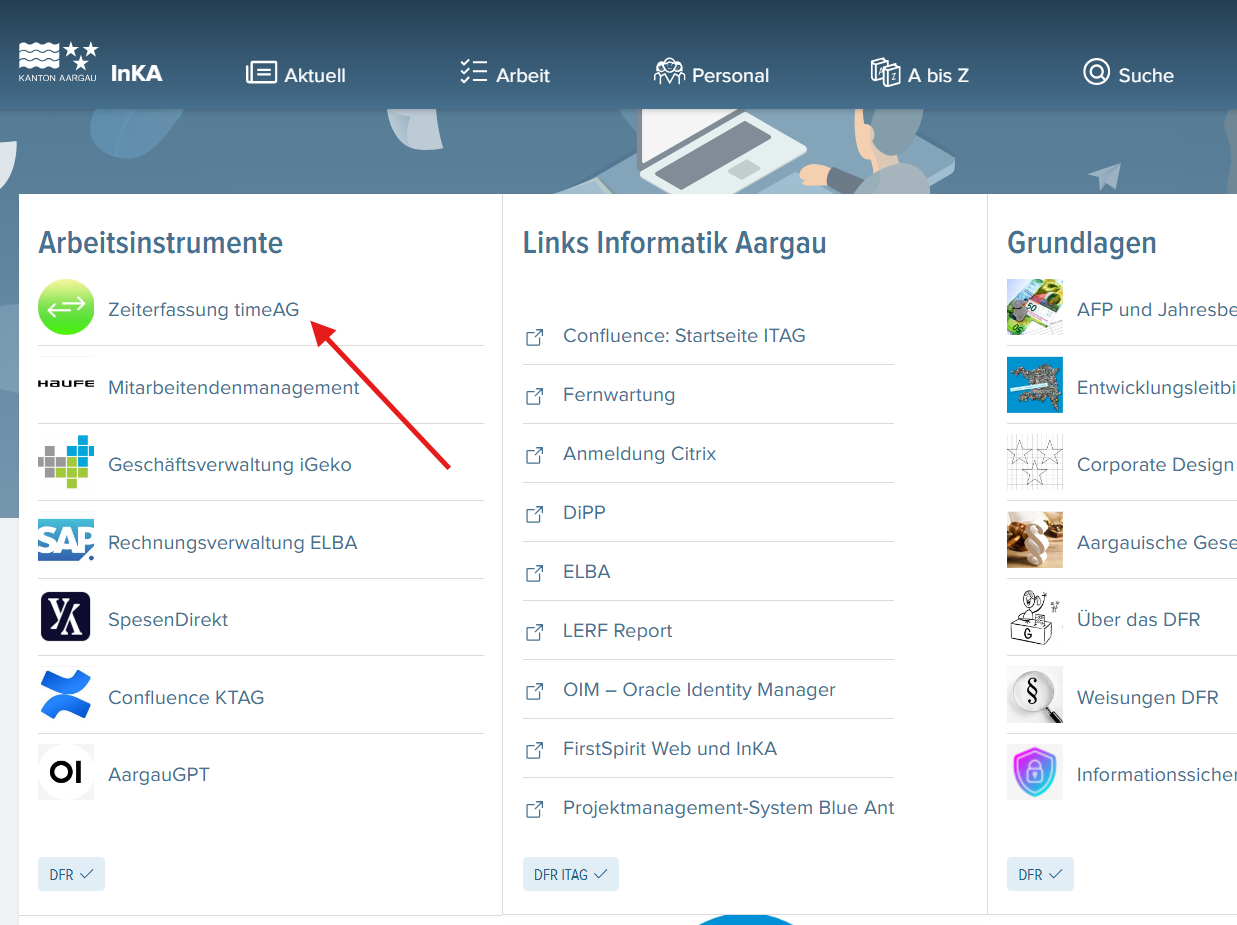Click the green timeAG arrows icon
This screenshot has height=925, width=1237.
tap(66, 307)
